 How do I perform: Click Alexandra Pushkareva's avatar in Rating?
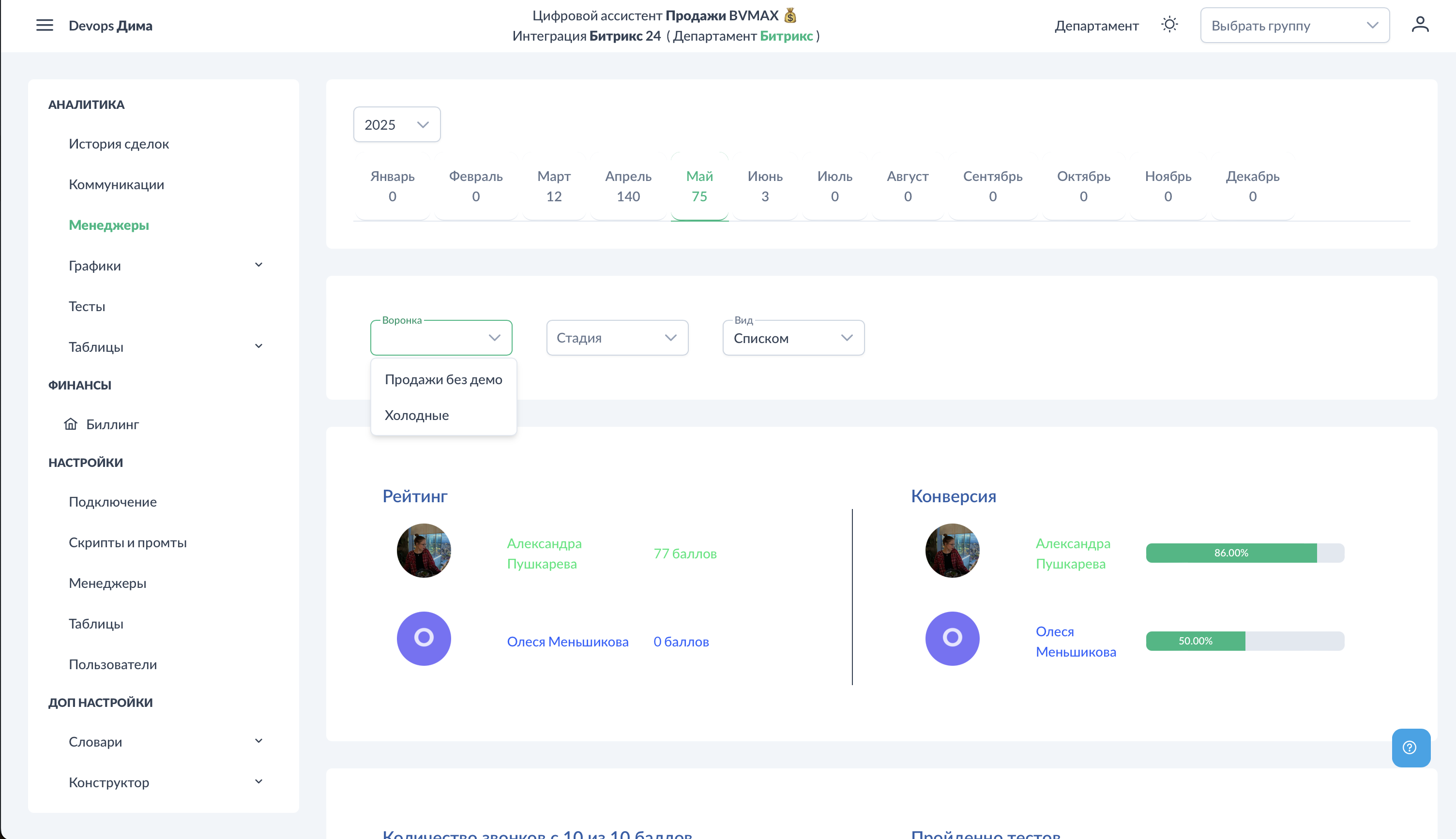pos(424,550)
